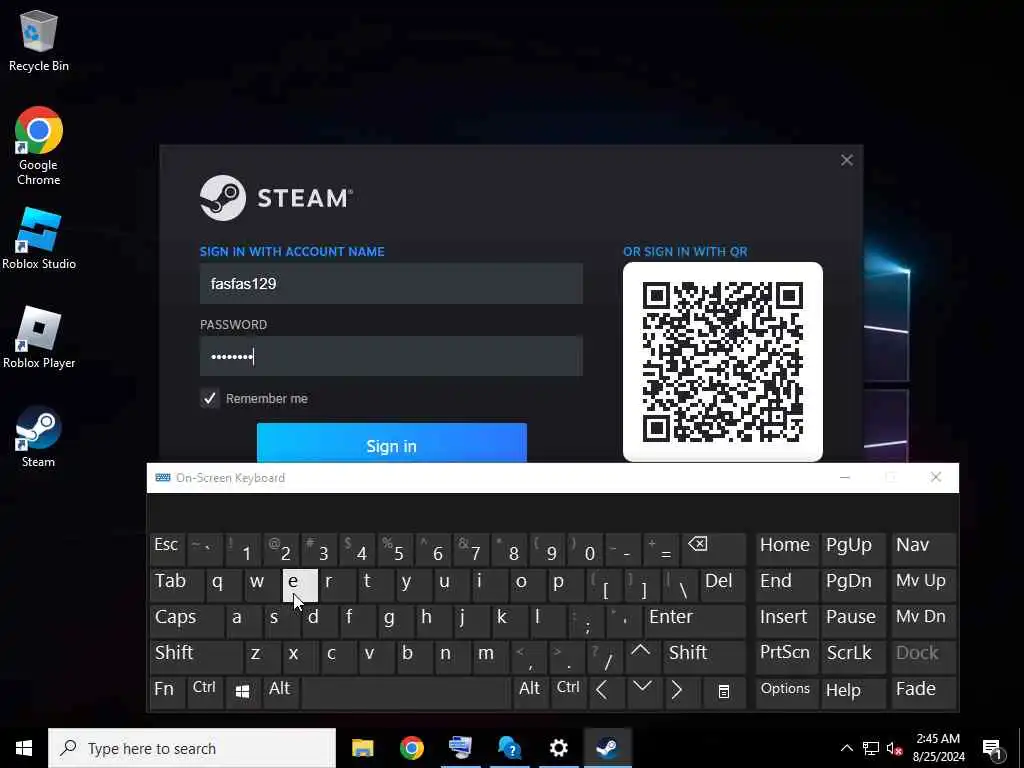Open keyboard Options

point(786,692)
